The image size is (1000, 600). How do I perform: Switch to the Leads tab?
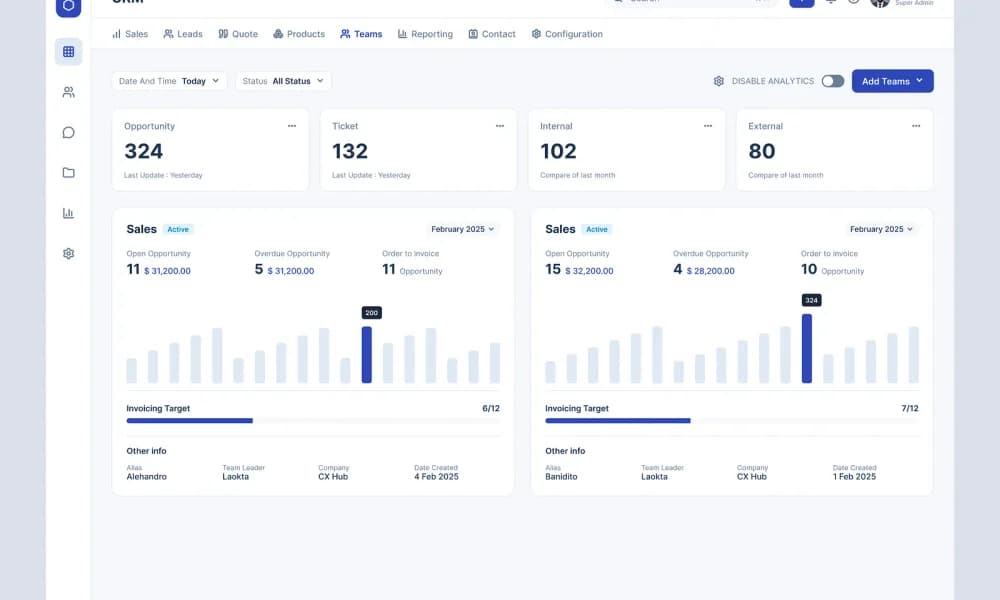(x=183, y=34)
